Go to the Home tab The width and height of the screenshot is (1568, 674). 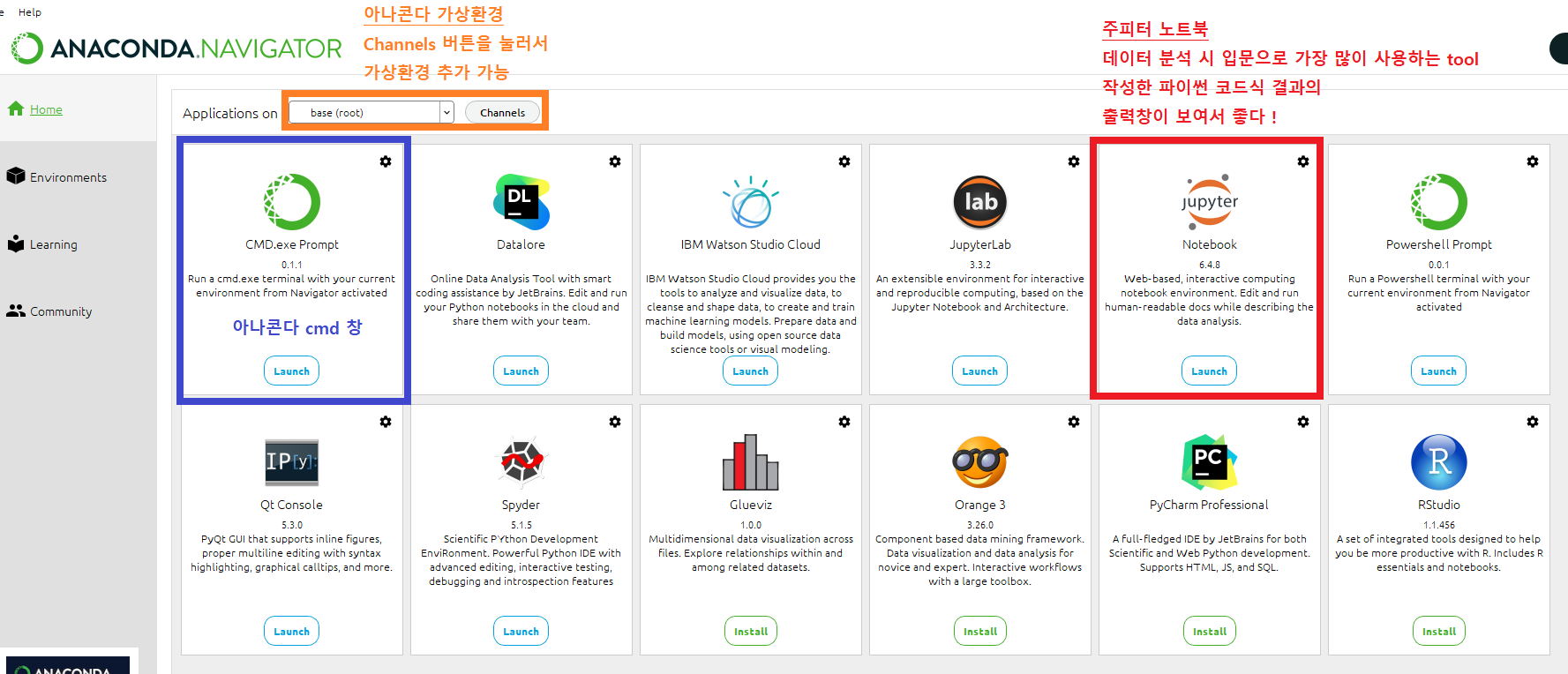(x=46, y=109)
